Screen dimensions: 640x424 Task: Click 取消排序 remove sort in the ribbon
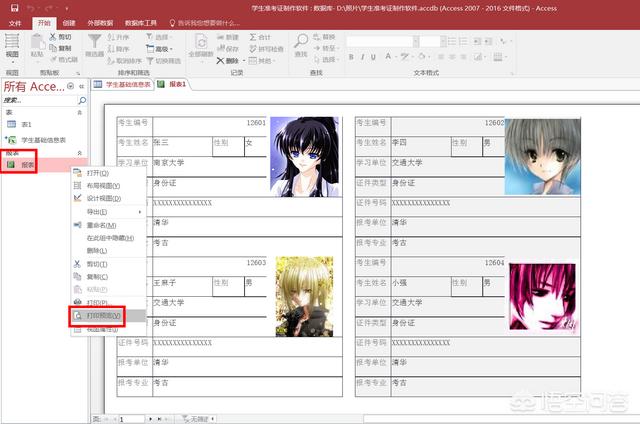coord(124,60)
